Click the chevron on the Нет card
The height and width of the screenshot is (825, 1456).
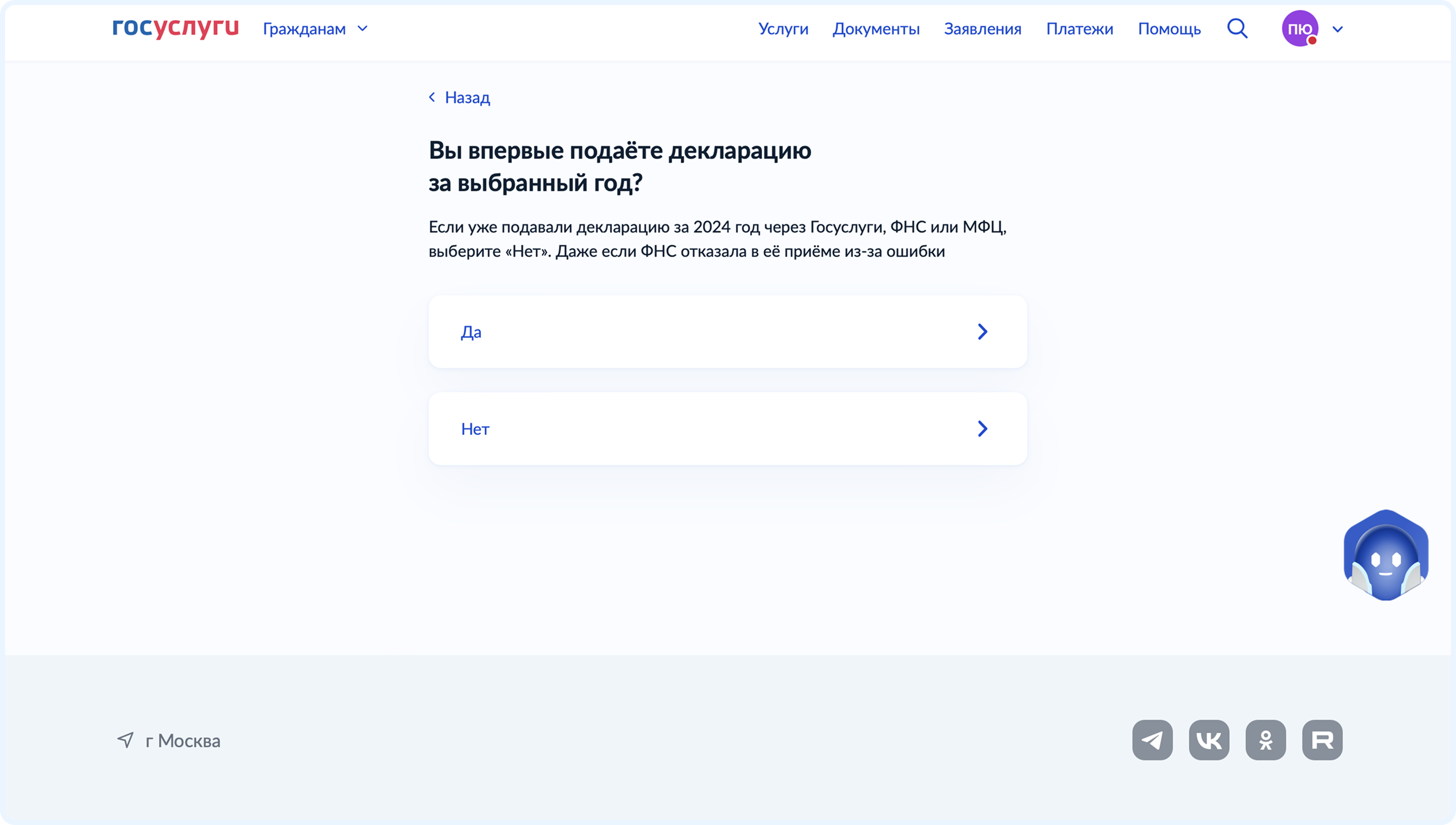point(983,428)
